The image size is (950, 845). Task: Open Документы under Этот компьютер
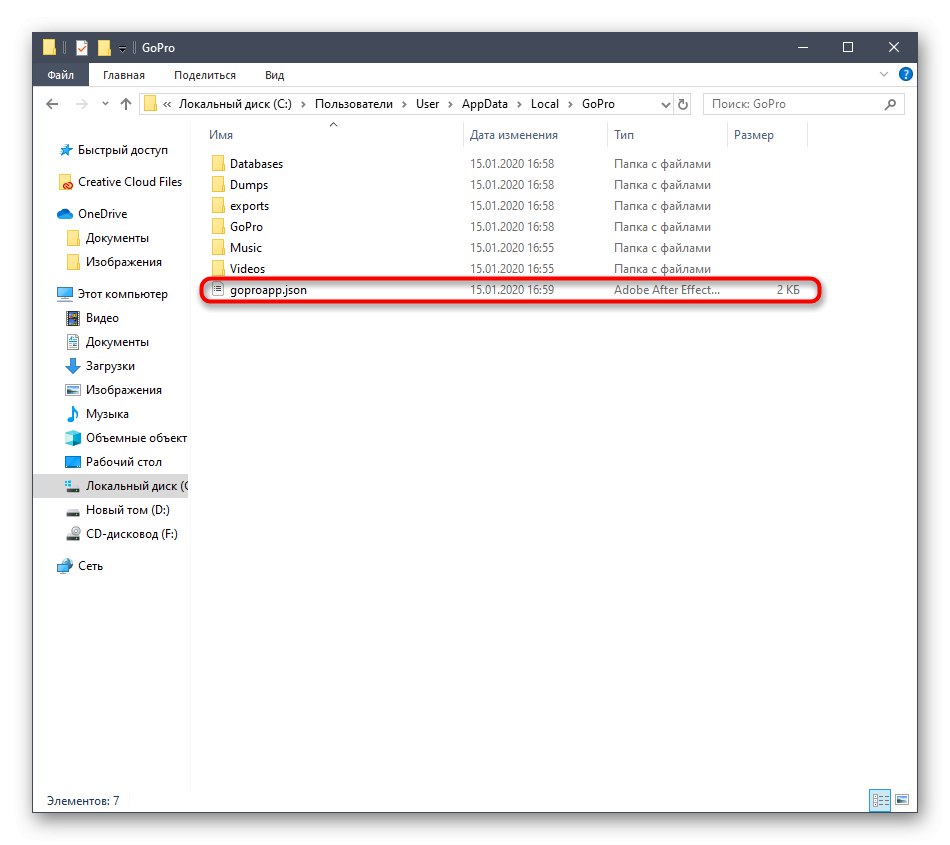click(x=117, y=342)
